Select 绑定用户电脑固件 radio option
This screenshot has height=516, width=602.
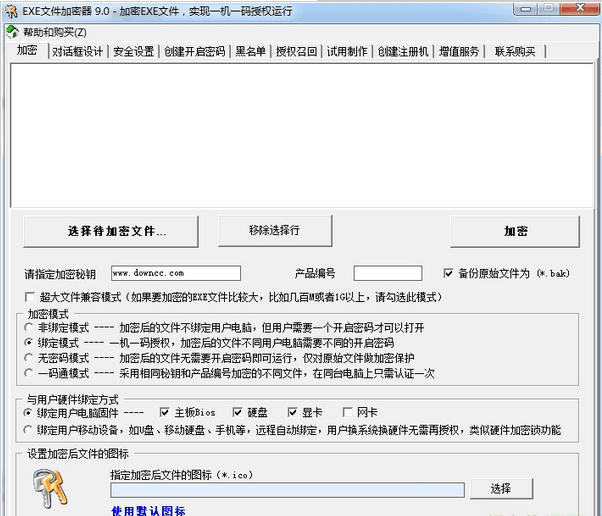pos(28,413)
